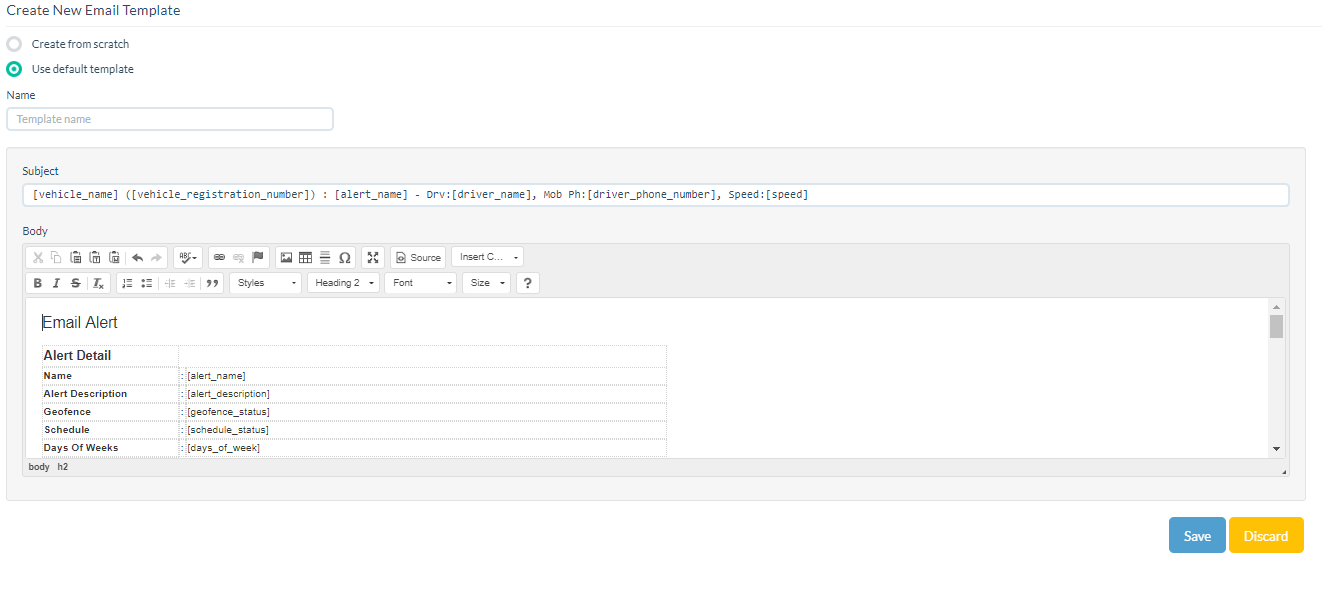1322x595 pixels.
Task: Insert a link using the toolbar
Action: tap(220, 257)
